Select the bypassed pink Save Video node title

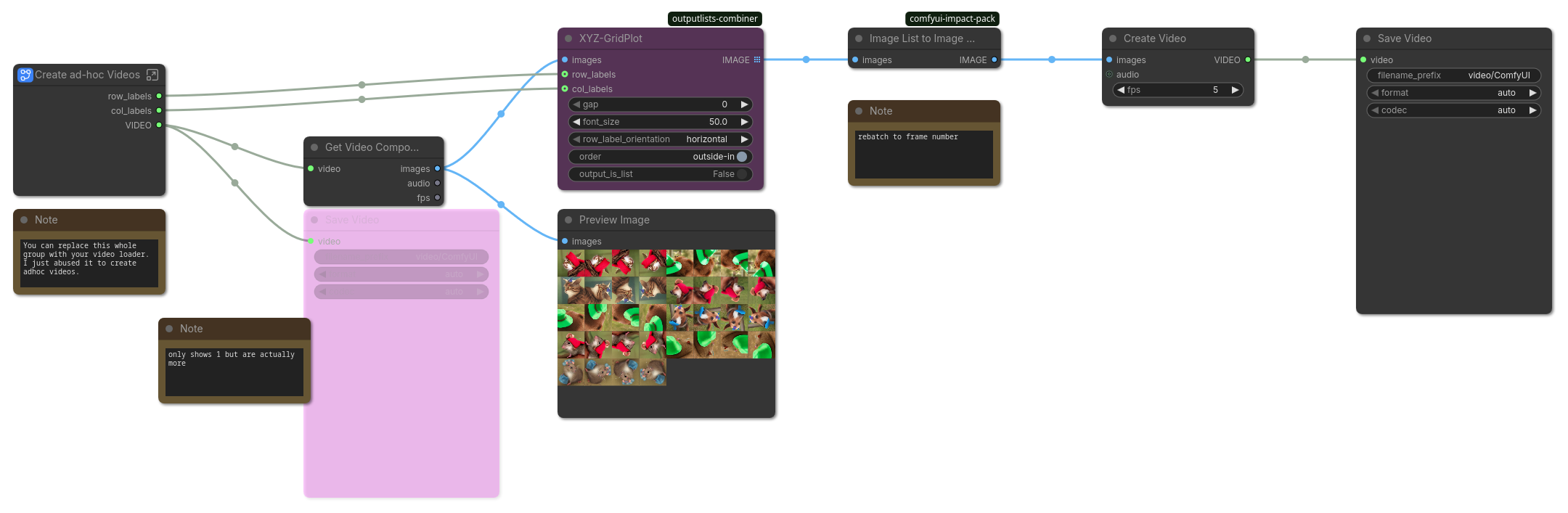pyautogui.click(x=352, y=220)
